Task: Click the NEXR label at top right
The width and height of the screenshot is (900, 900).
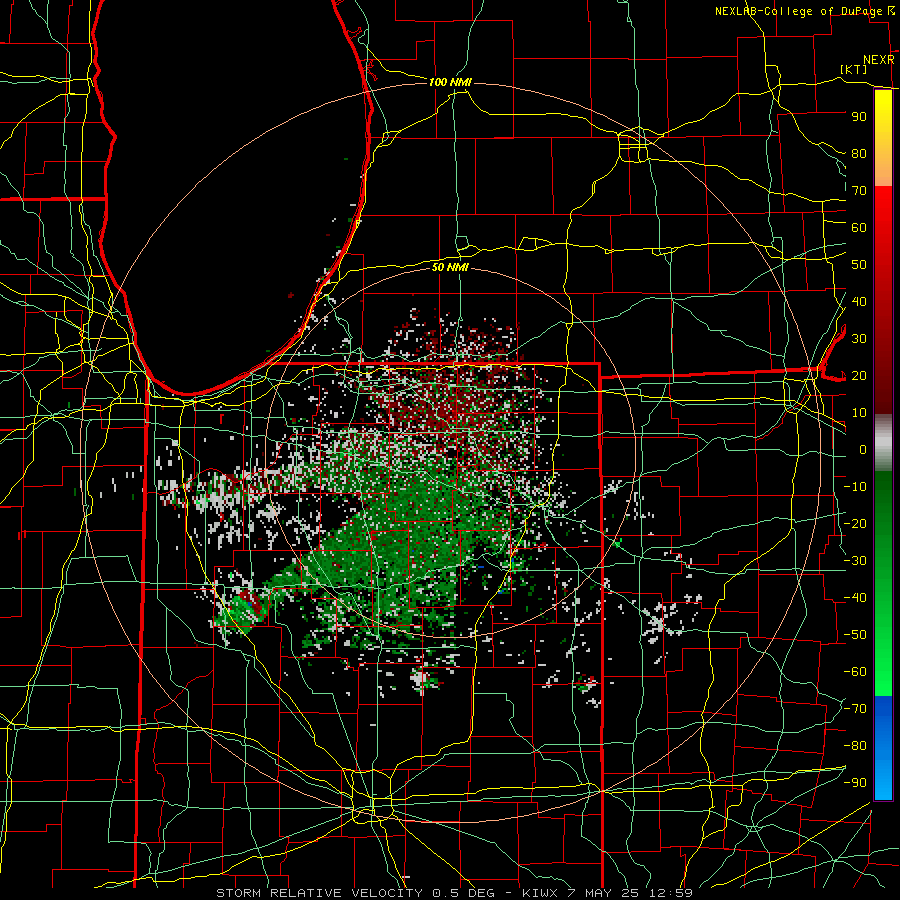Action: pos(879,60)
